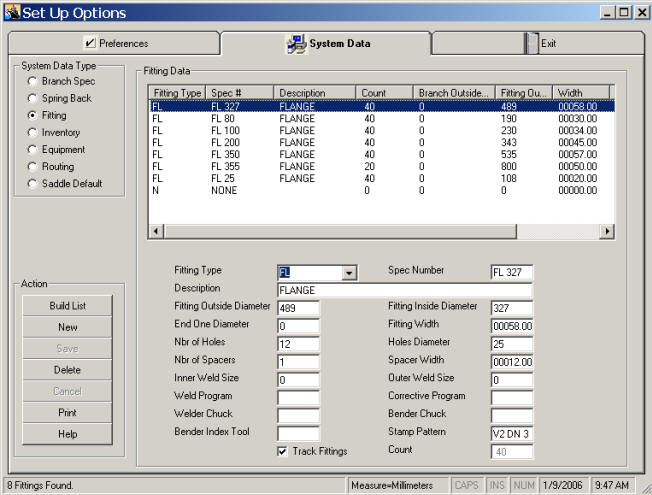
Task: Click the Holes Diameter field
Action: (512, 344)
